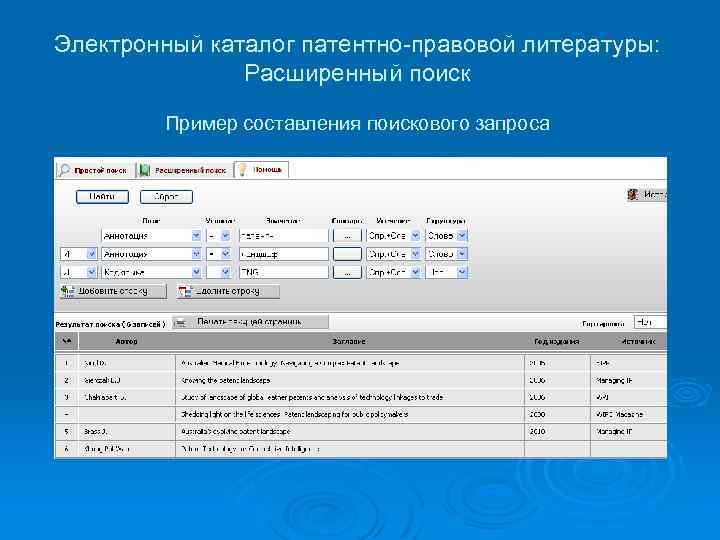The image size is (720, 540).
Task: Open dictionary button in ENG query row
Action: coord(347,272)
